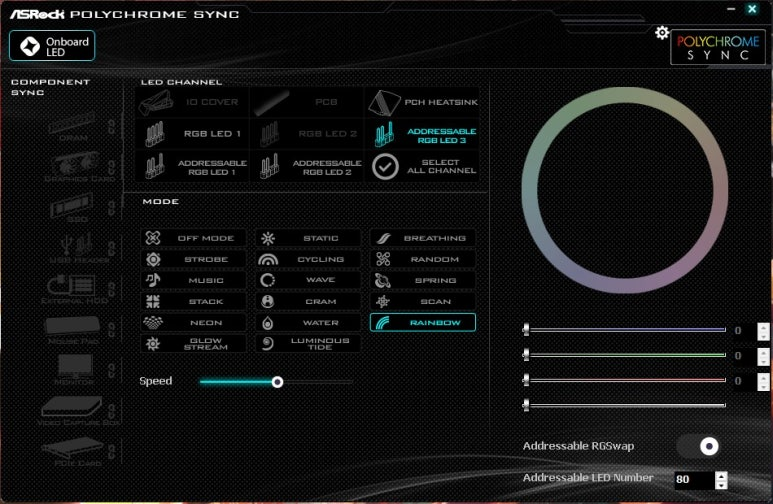773x504 pixels.
Task: Select the RGB LED 2 channel
Action: (x=307, y=134)
